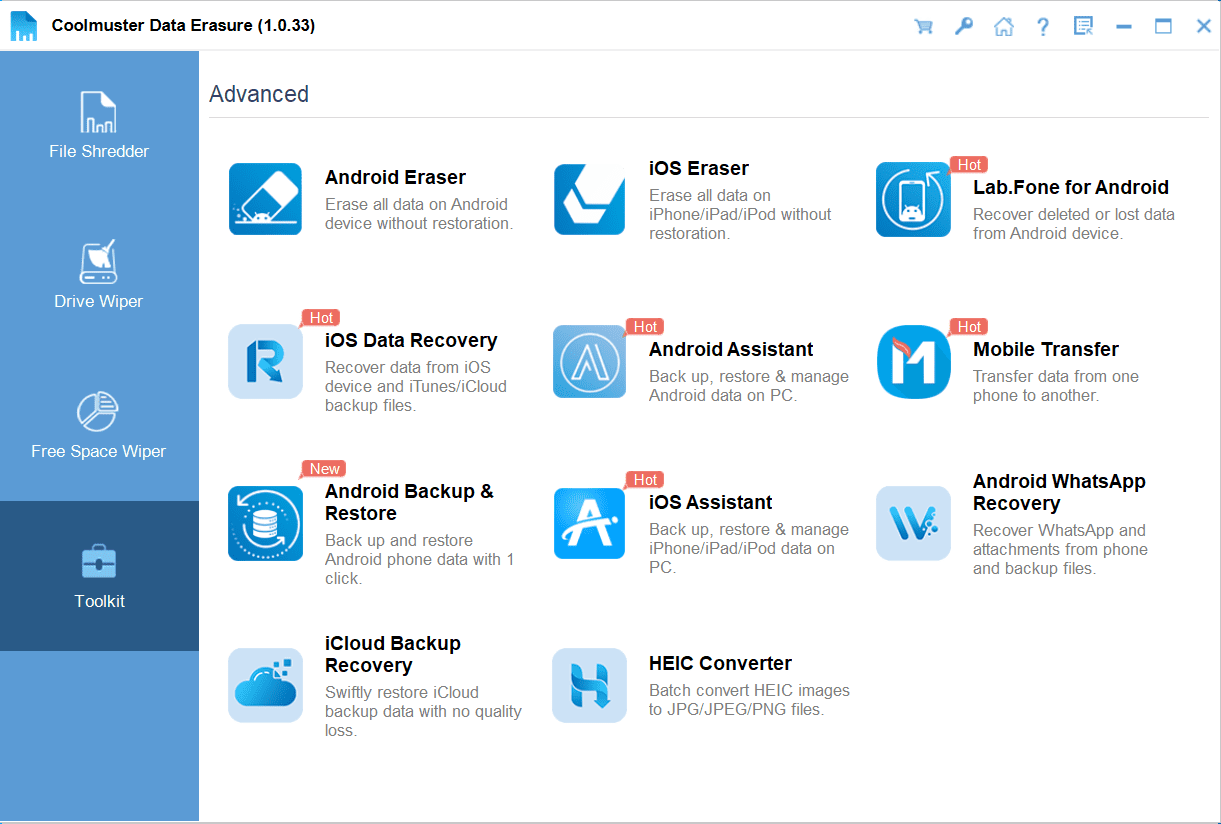Open the Lab.Fone for Android title
The width and height of the screenshot is (1221, 824).
tap(1071, 187)
